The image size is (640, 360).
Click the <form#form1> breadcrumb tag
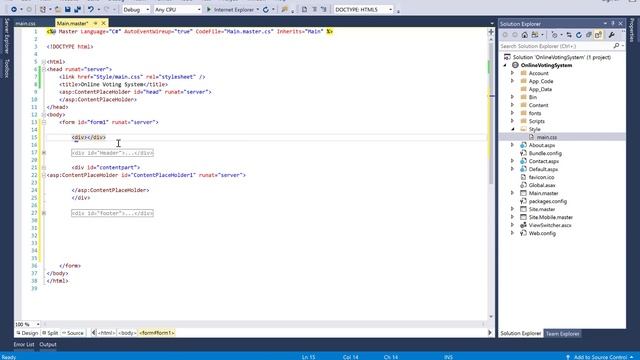click(x=157, y=333)
